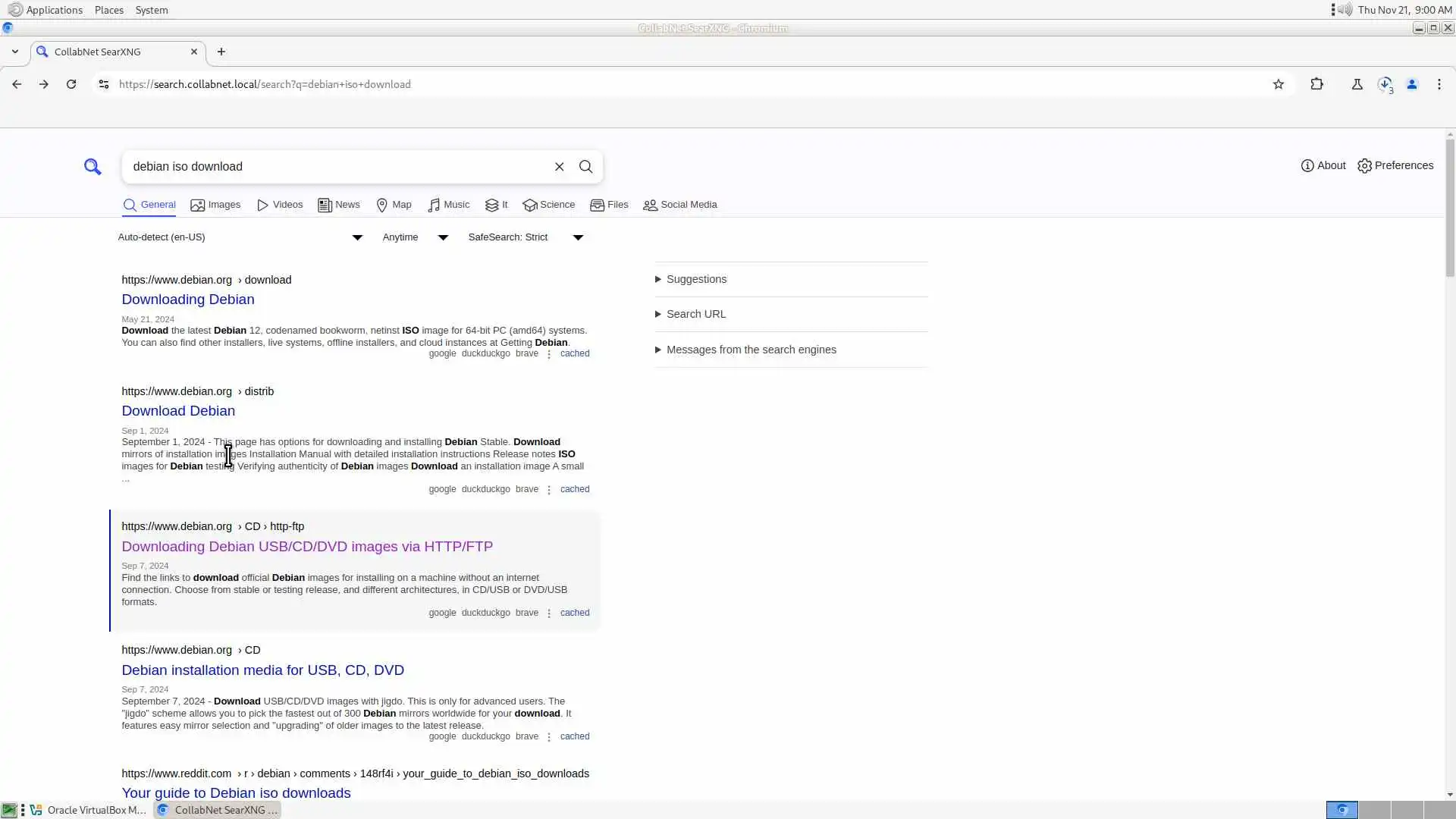Expand Messages from the search engines
Screen dimensions: 1456x819
[x=751, y=350]
